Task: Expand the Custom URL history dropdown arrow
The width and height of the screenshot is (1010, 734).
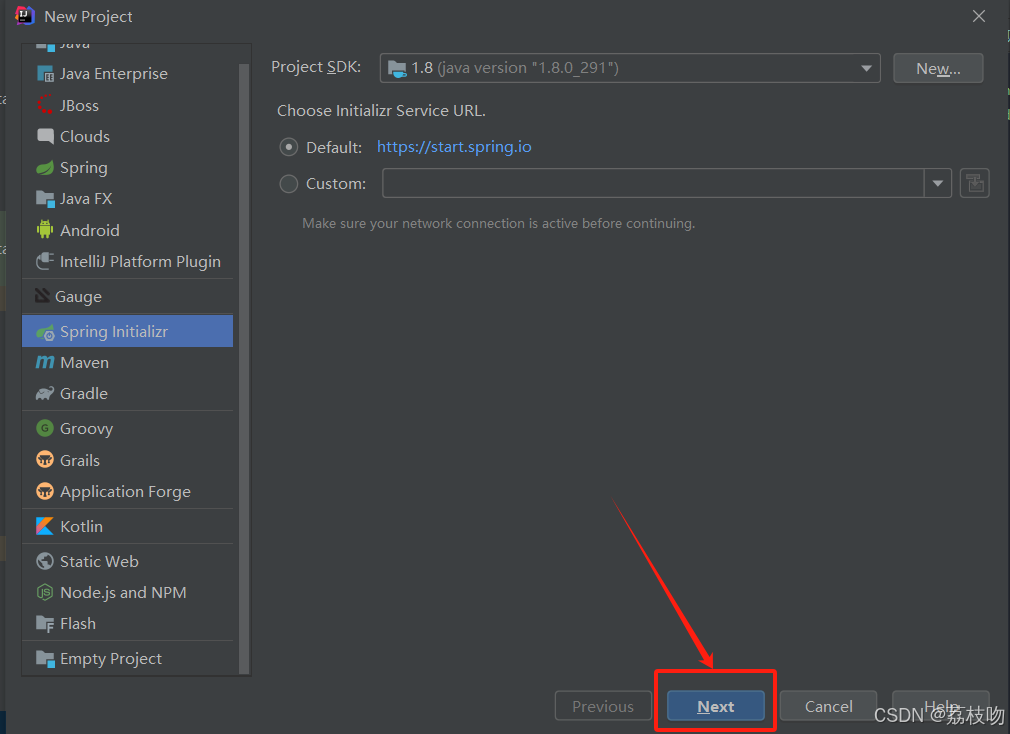Action: pyautogui.click(x=938, y=184)
